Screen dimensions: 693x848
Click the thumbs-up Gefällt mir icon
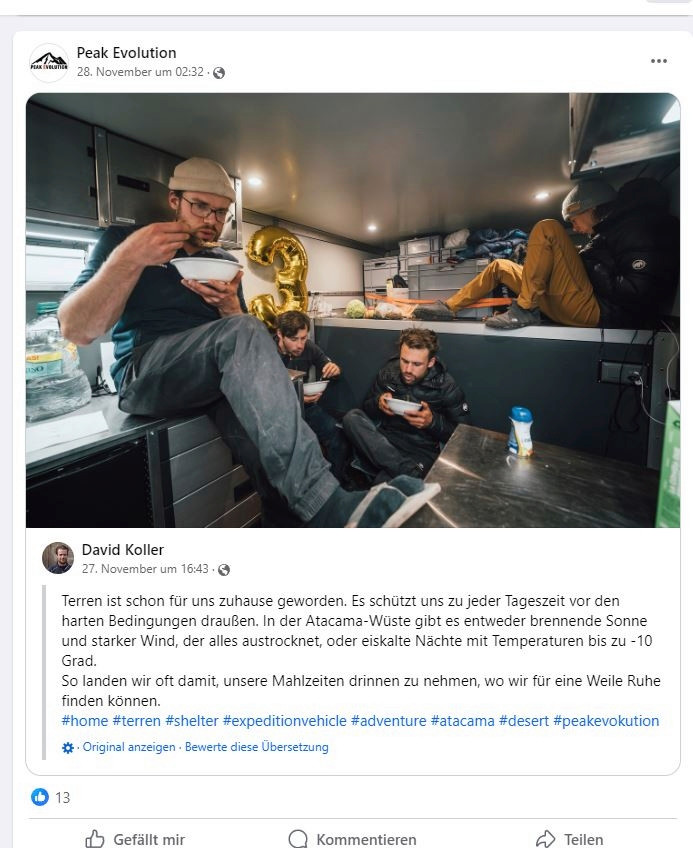[x=95, y=839]
